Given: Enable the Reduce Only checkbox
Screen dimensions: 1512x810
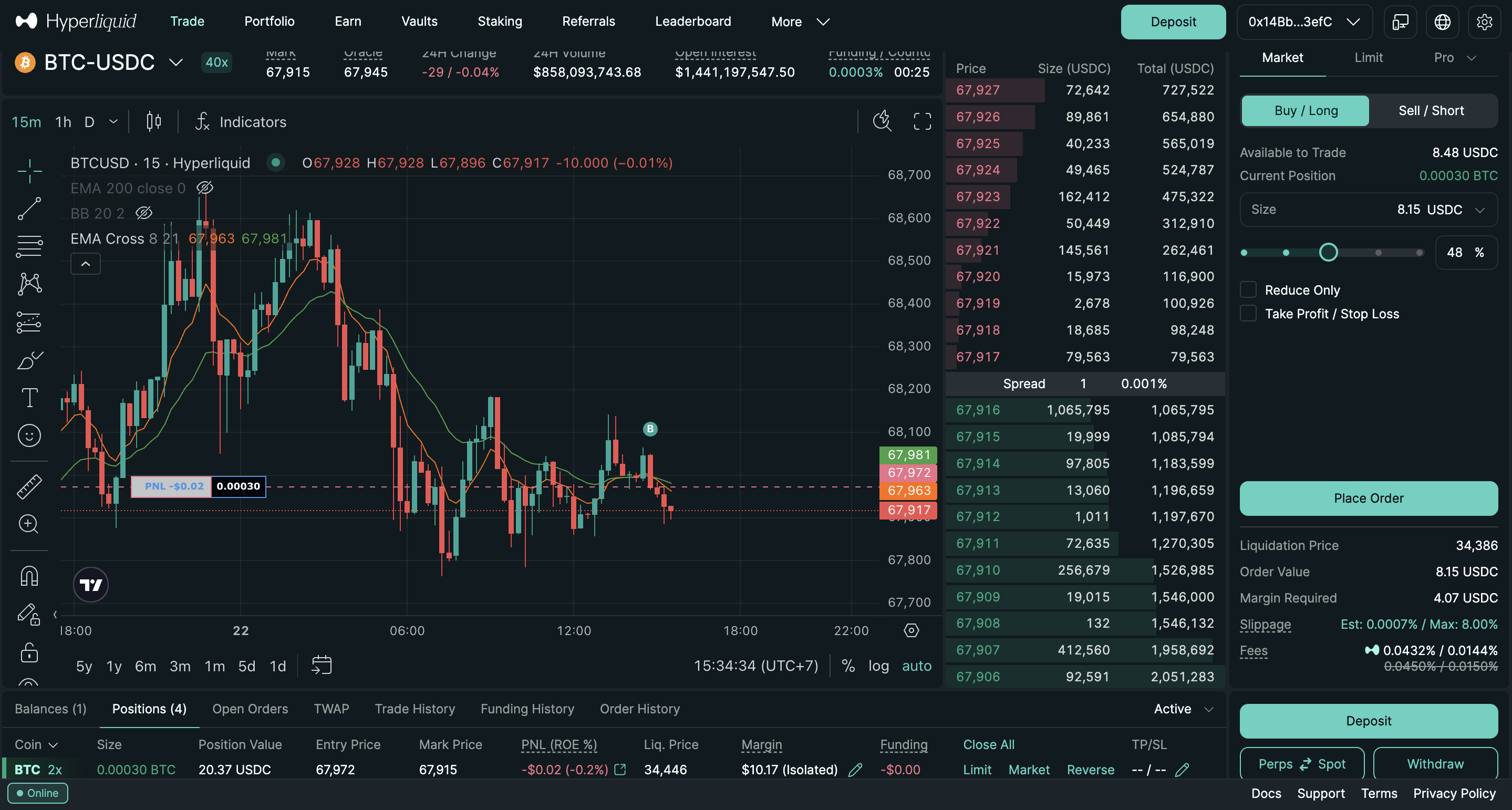Looking at the screenshot, I should click(x=1248, y=290).
